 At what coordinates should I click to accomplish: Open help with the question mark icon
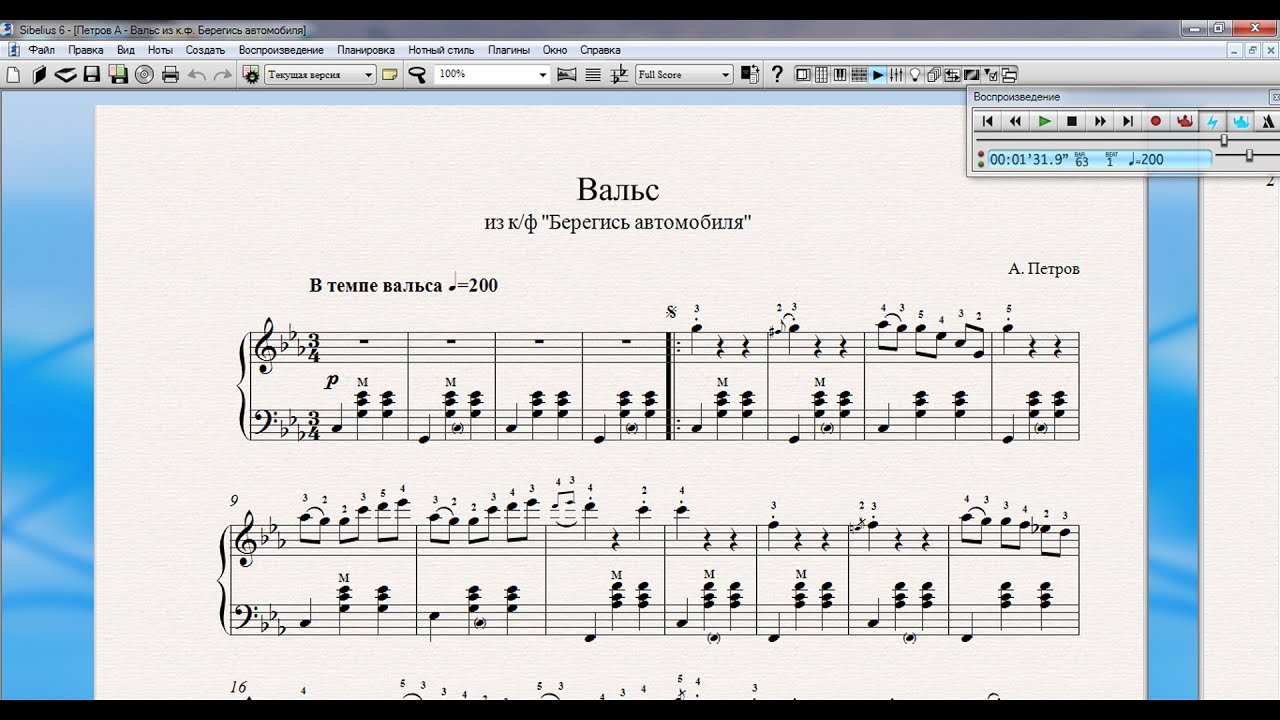click(777, 74)
